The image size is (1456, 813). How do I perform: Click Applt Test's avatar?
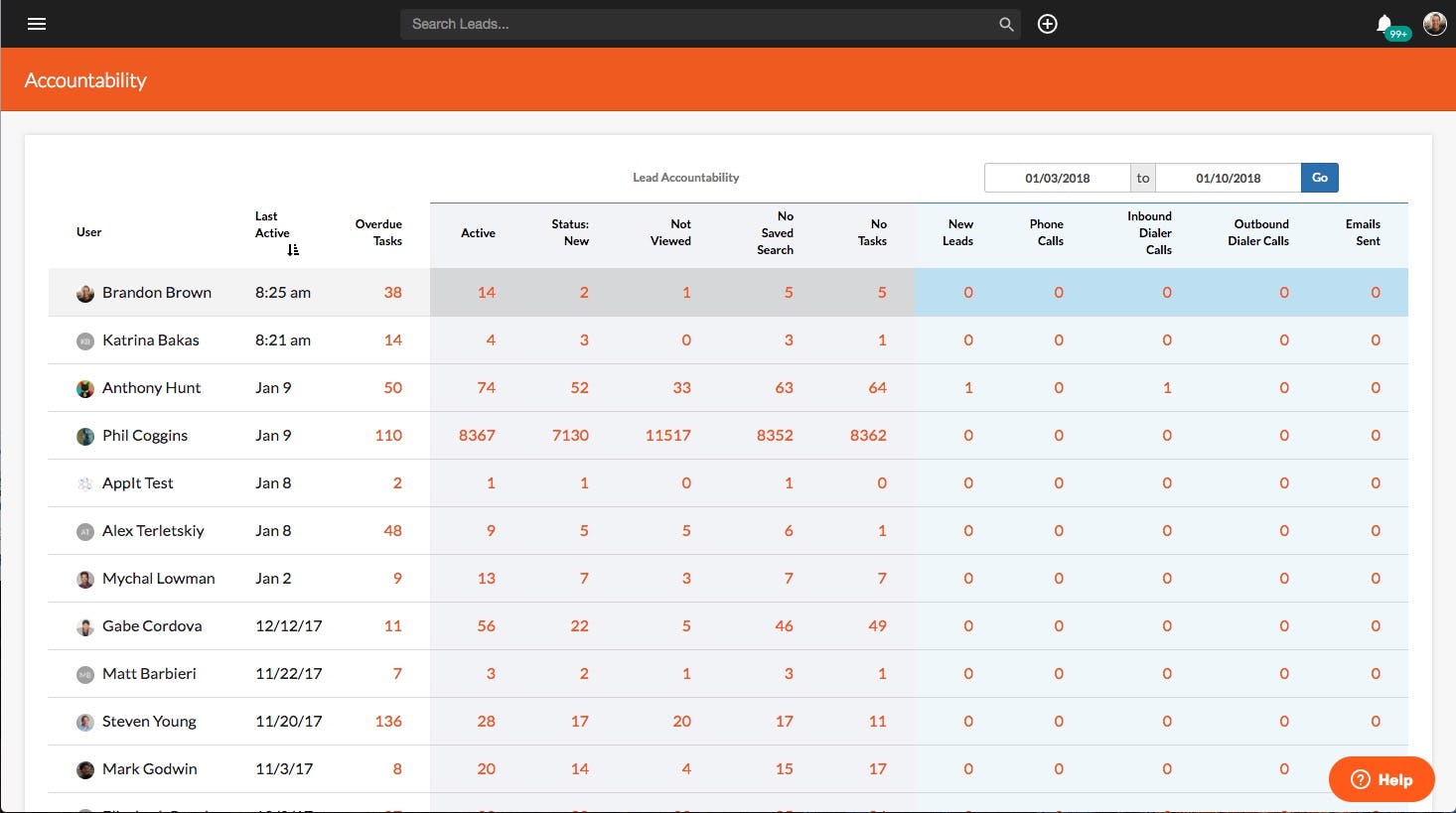85,483
